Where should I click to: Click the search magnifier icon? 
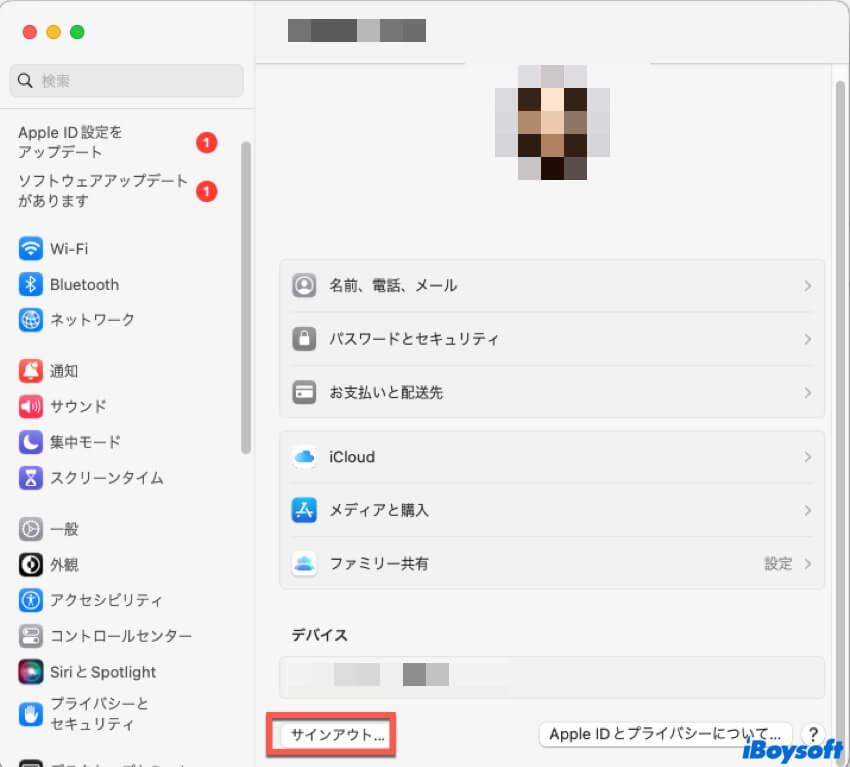tap(25, 81)
